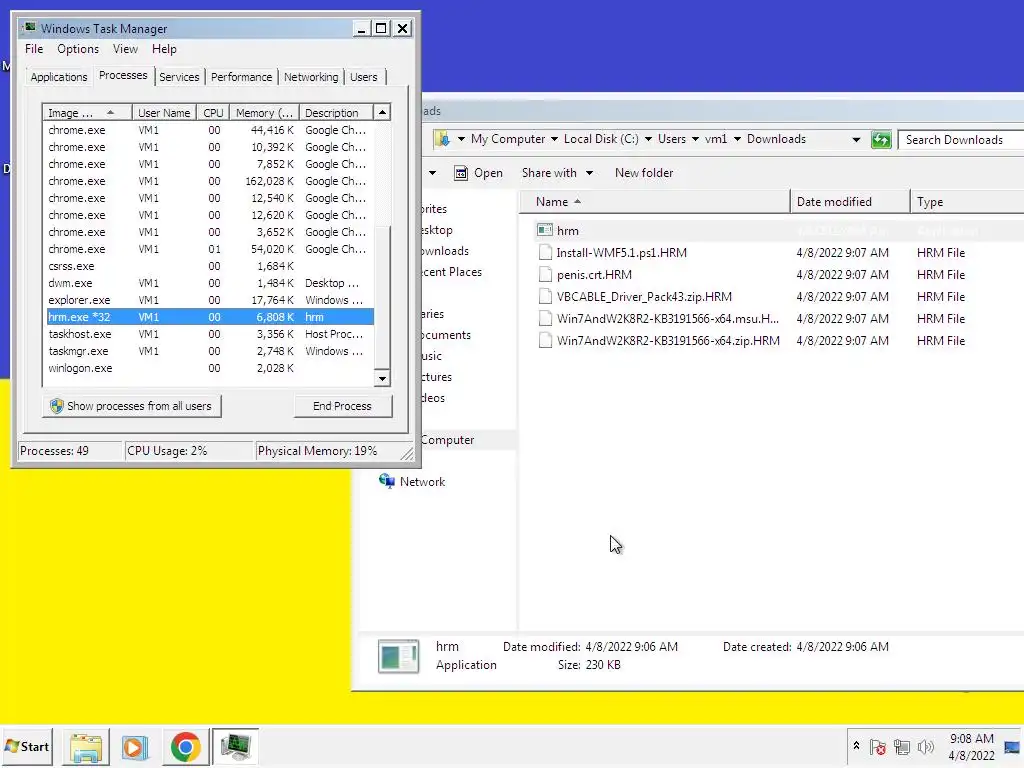
Task: Open the Share with dropdown
Action: coord(557,173)
